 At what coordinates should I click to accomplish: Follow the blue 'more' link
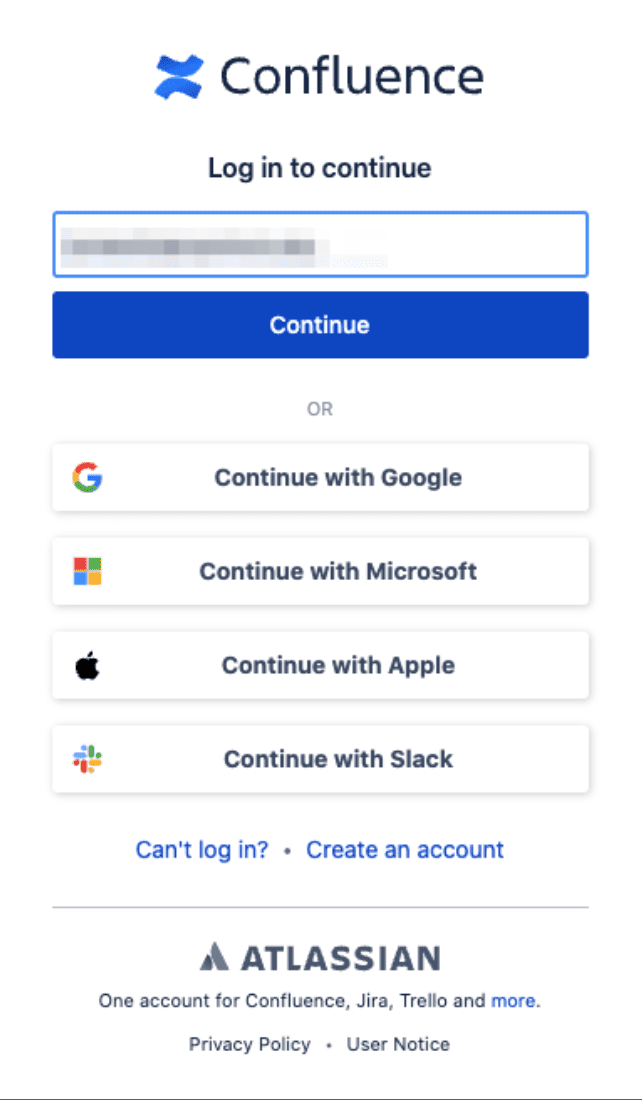click(x=514, y=1000)
